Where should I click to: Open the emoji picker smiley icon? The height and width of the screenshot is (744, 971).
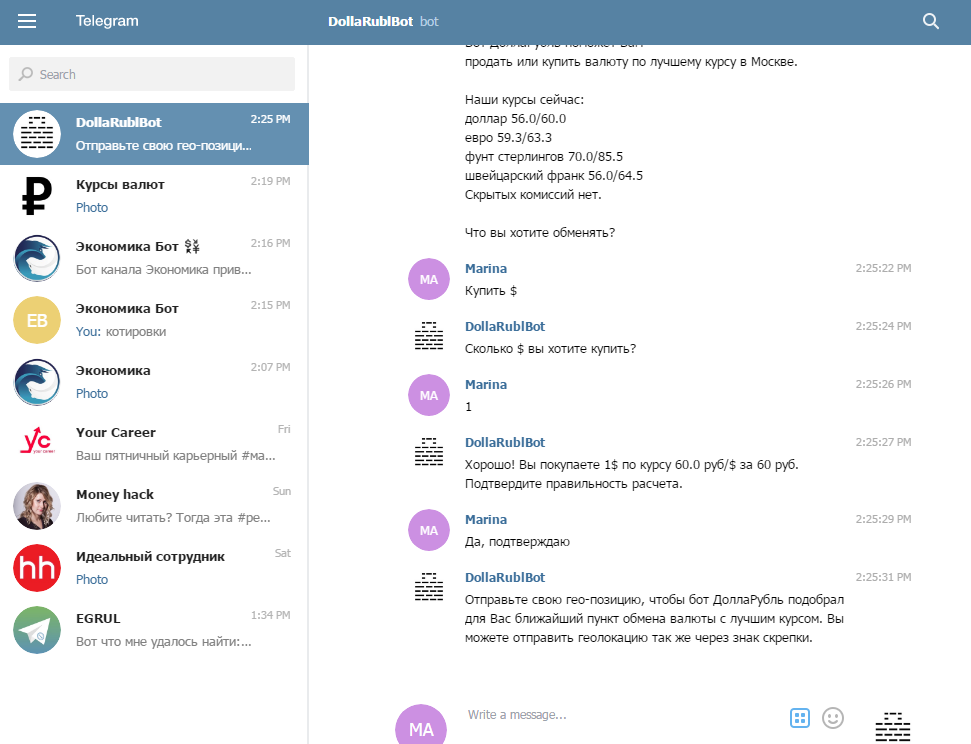pyautogui.click(x=833, y=717)
